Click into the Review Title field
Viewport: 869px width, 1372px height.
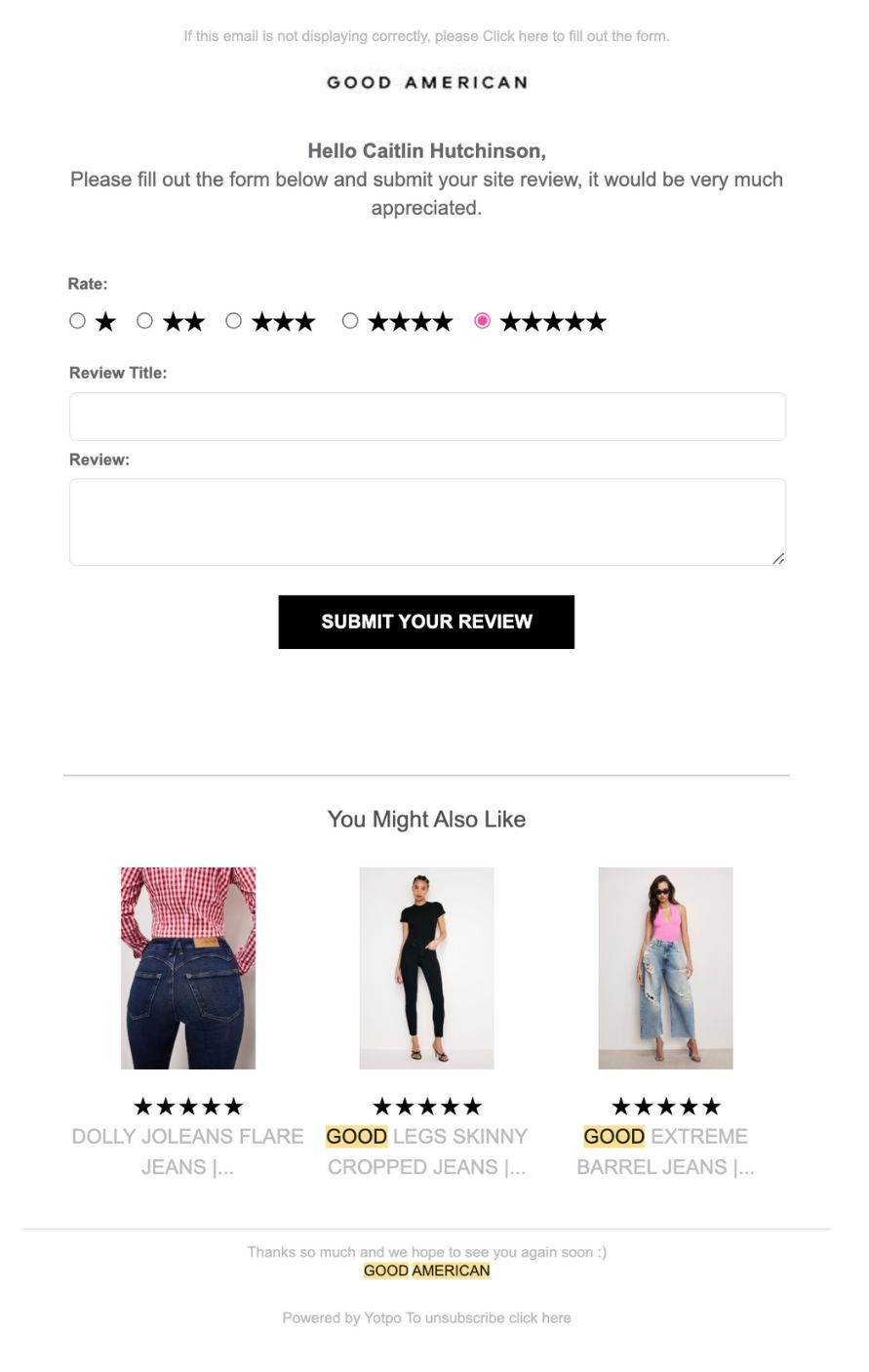(x=427, y=417)
